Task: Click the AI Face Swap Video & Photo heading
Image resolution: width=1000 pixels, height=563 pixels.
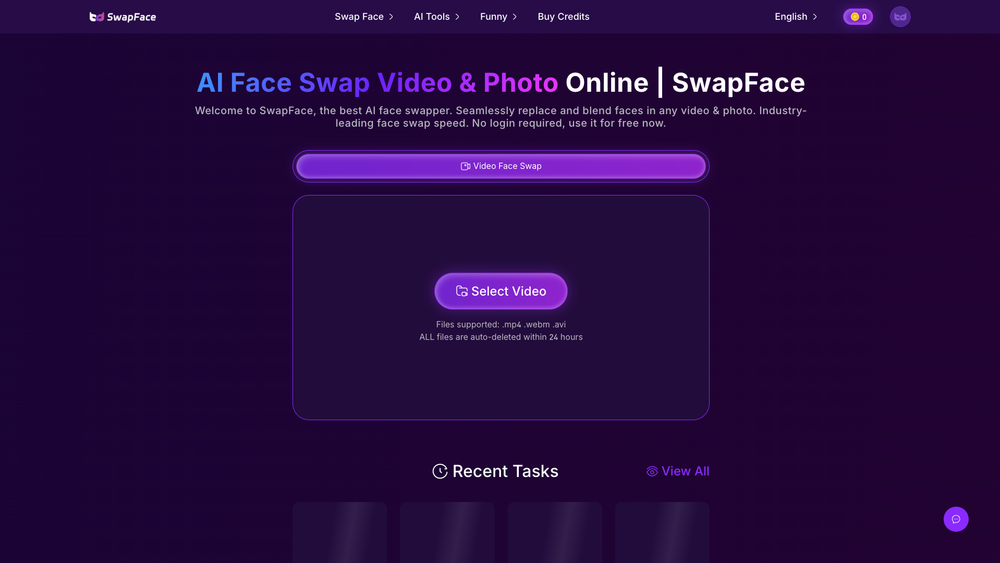Action: coord(377,83)
